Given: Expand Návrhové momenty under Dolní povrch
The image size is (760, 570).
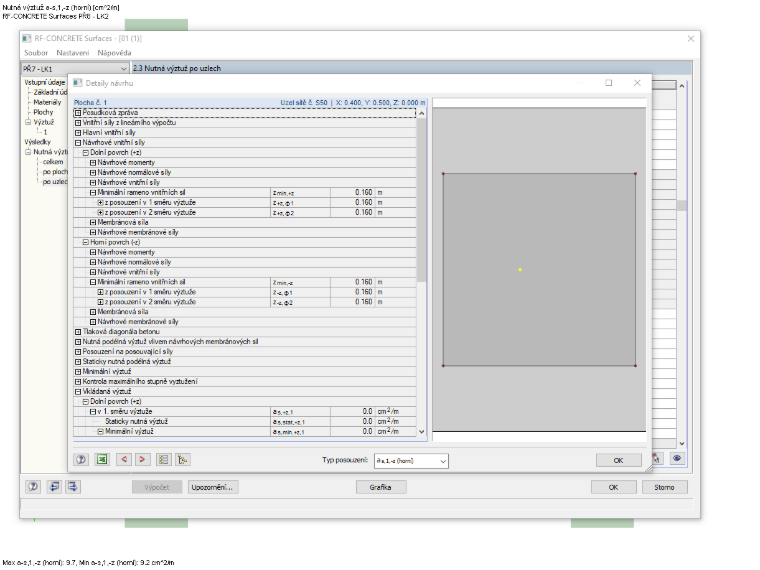Looking at the screenshot, I should point(93,162).
